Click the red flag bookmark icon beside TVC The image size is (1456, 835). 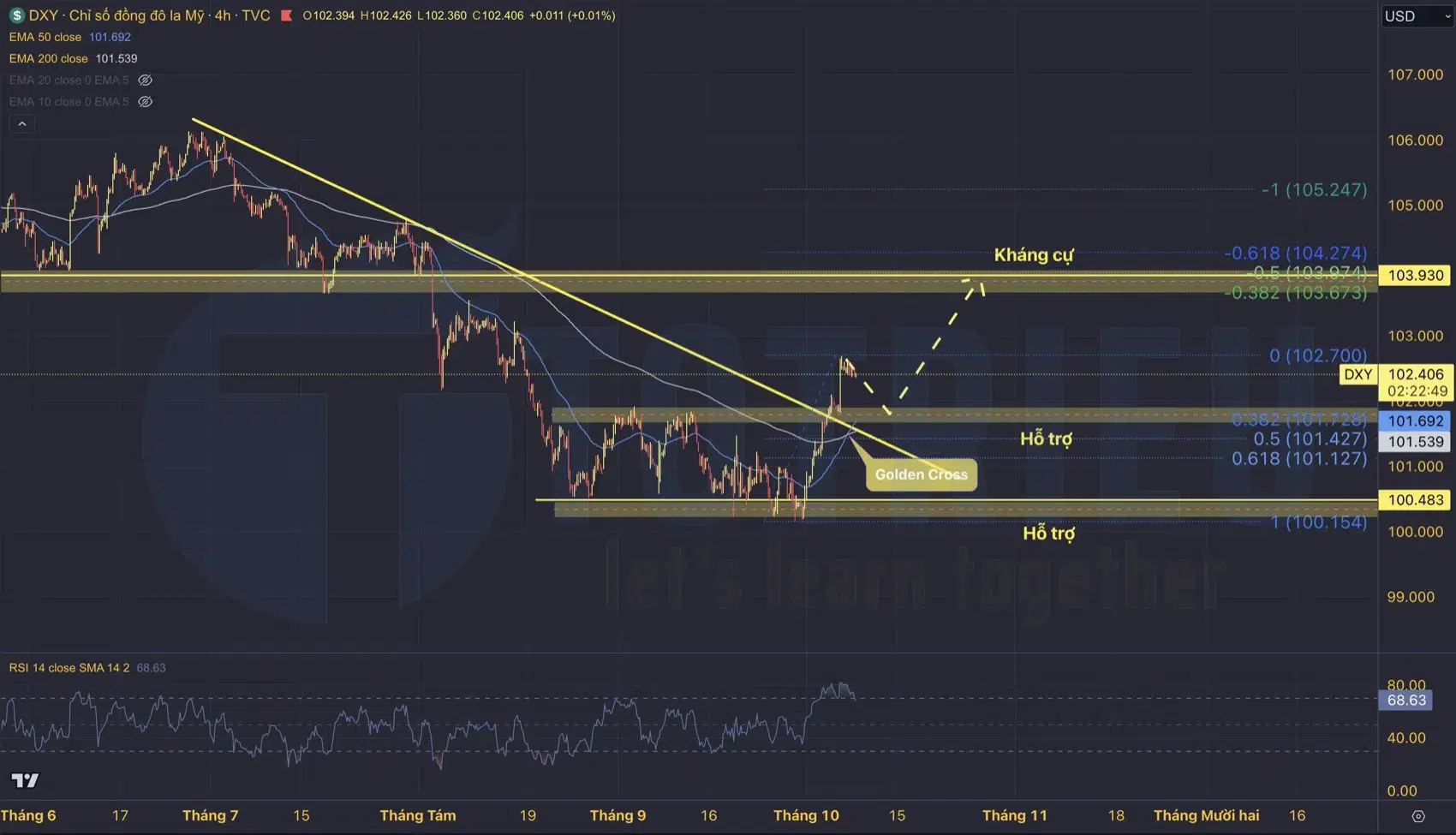click(x=285, y=15)
